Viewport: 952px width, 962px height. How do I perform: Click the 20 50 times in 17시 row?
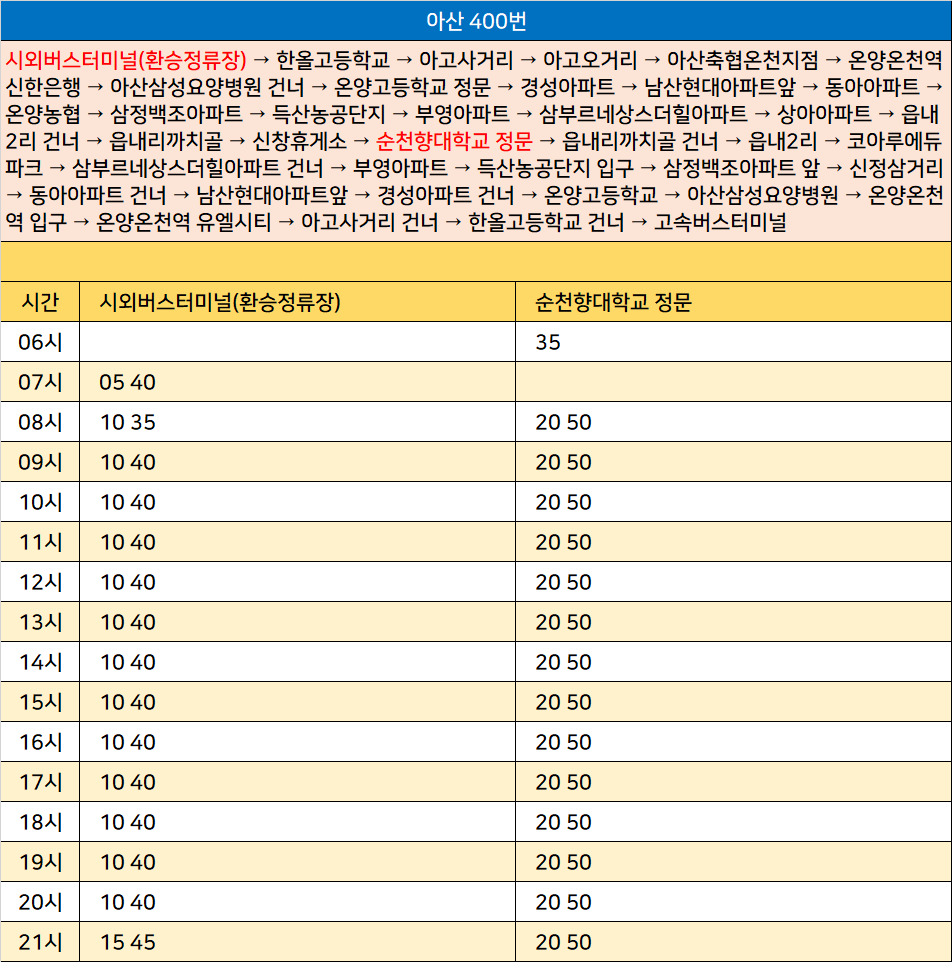563,782
